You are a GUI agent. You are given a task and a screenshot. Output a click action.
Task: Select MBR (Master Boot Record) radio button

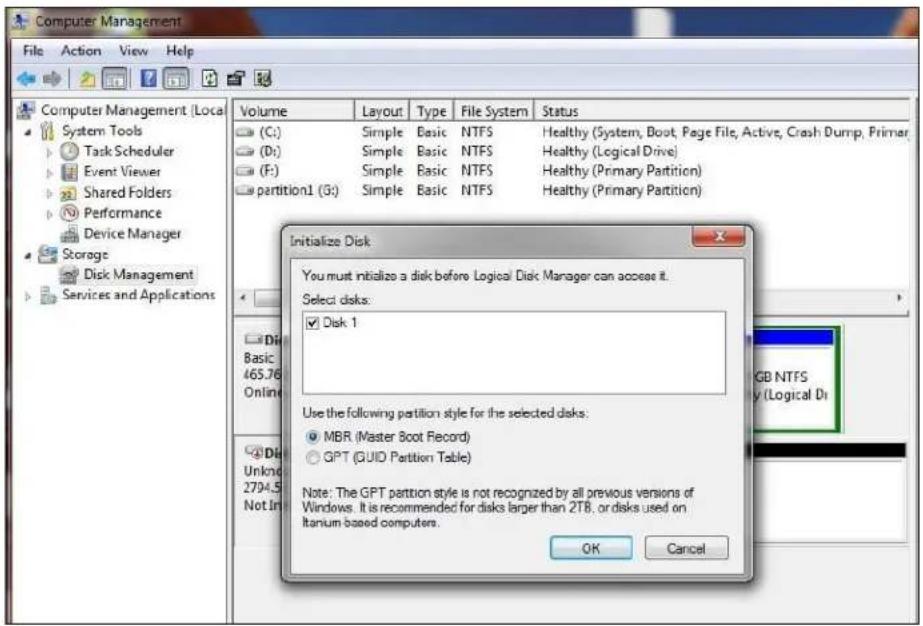(x=313, y=438)
